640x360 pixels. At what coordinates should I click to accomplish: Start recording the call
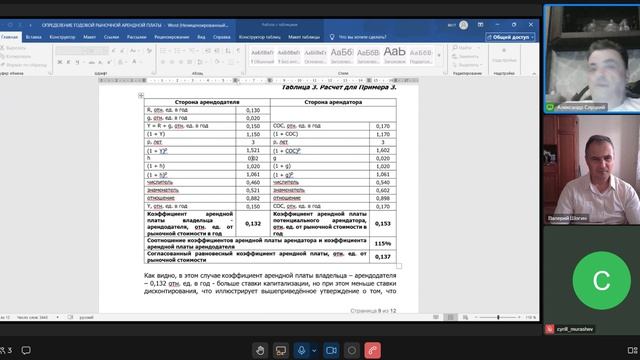351,350
